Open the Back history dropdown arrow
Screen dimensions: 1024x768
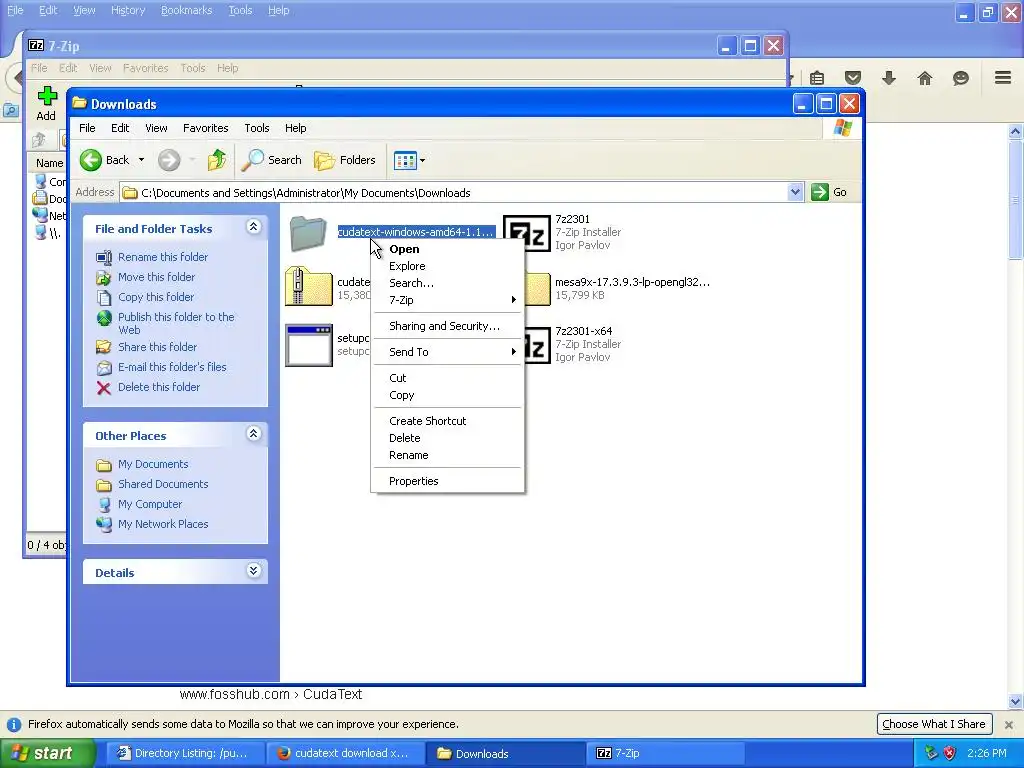(141, 160)
